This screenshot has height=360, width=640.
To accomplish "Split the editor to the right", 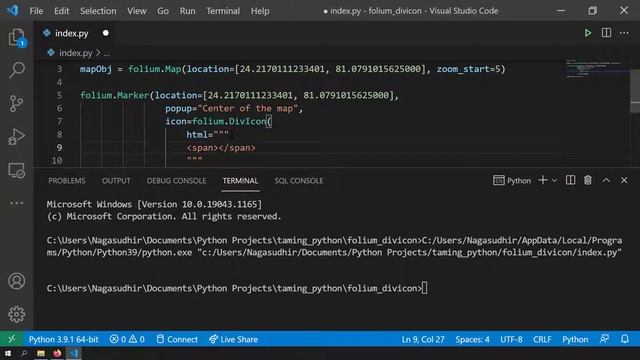I will (607, 33).
